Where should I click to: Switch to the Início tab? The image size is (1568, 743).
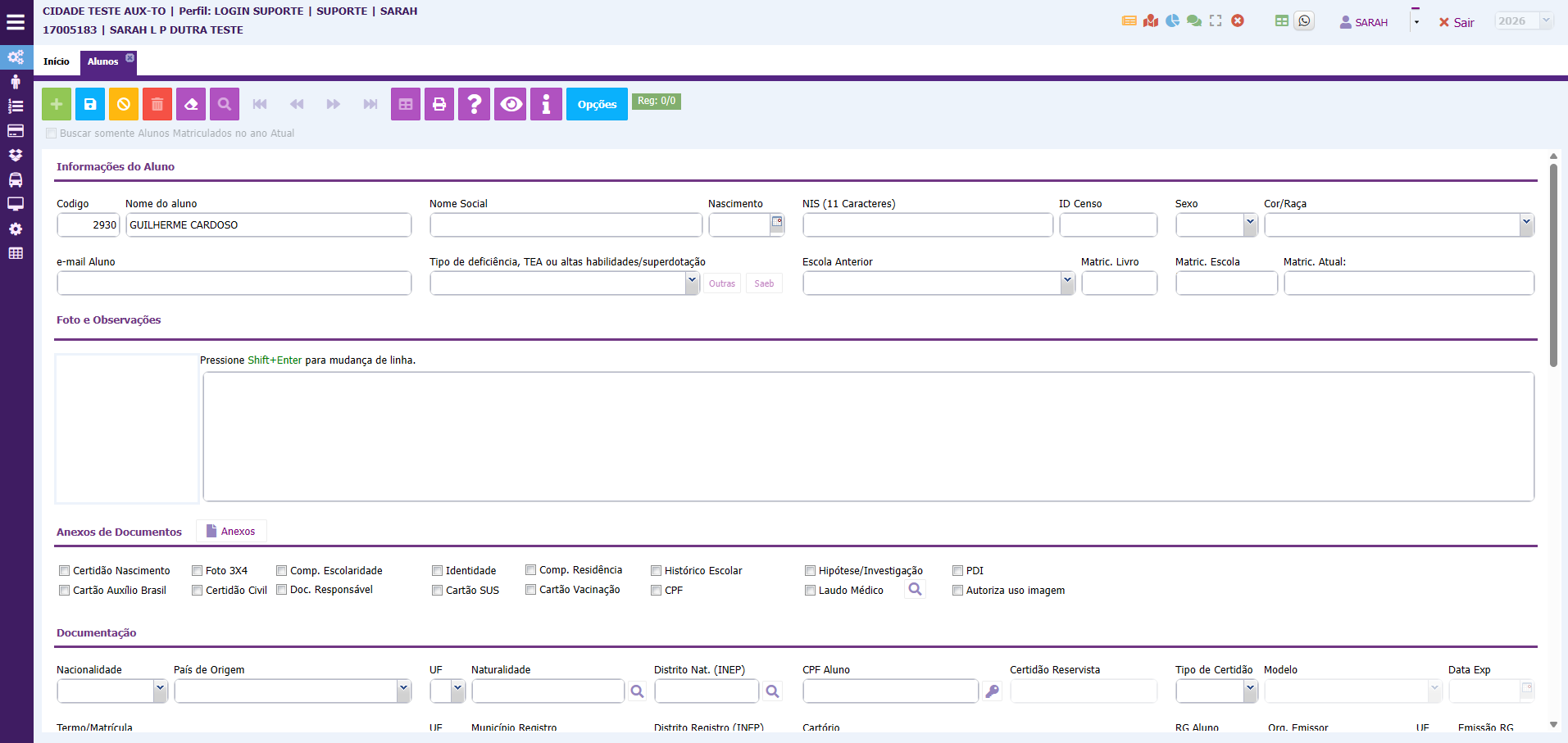pos(57,61)
